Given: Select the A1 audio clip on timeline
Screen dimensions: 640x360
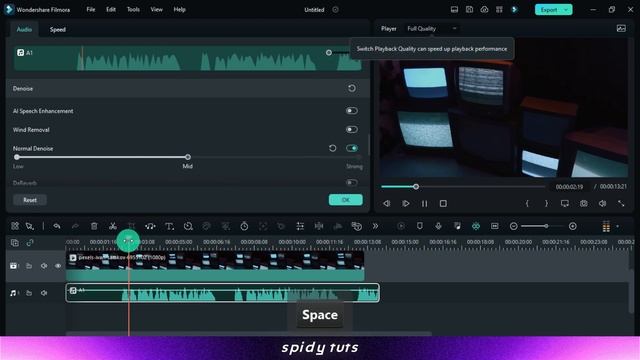Looking at the screenshot, I should click(222, 293).
